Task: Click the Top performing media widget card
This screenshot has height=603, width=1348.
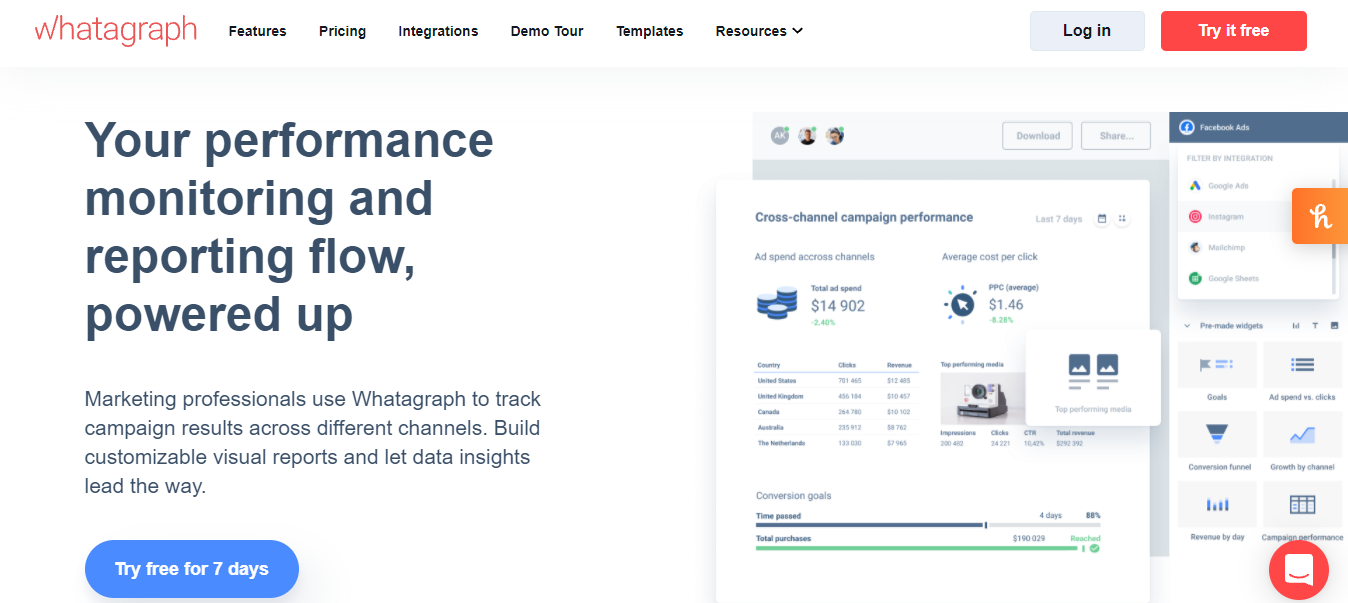Action: pyautogui.click(x=1093, y=378)
